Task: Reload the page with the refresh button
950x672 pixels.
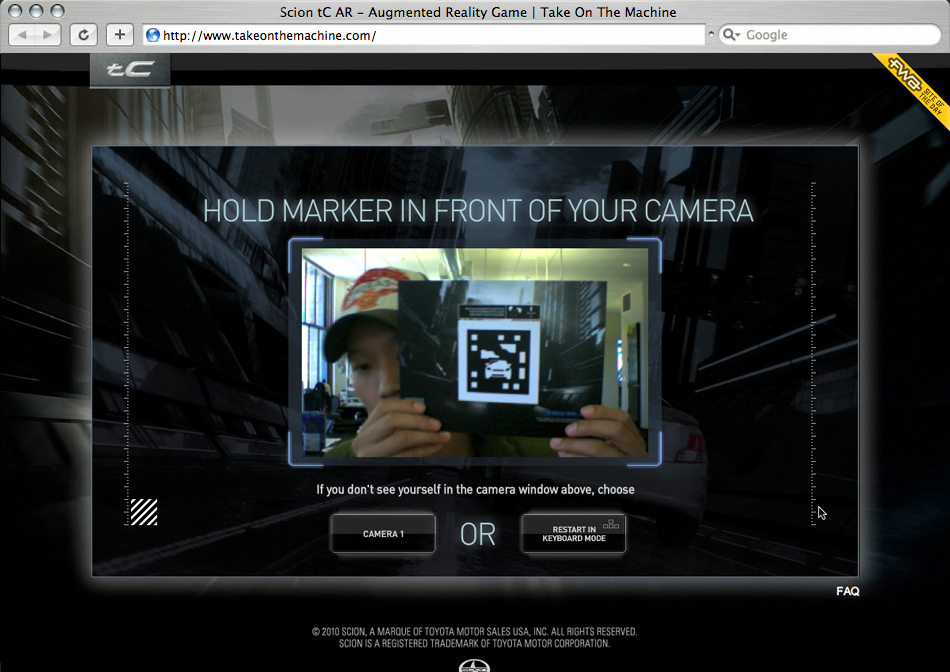Action: [83, 35]
